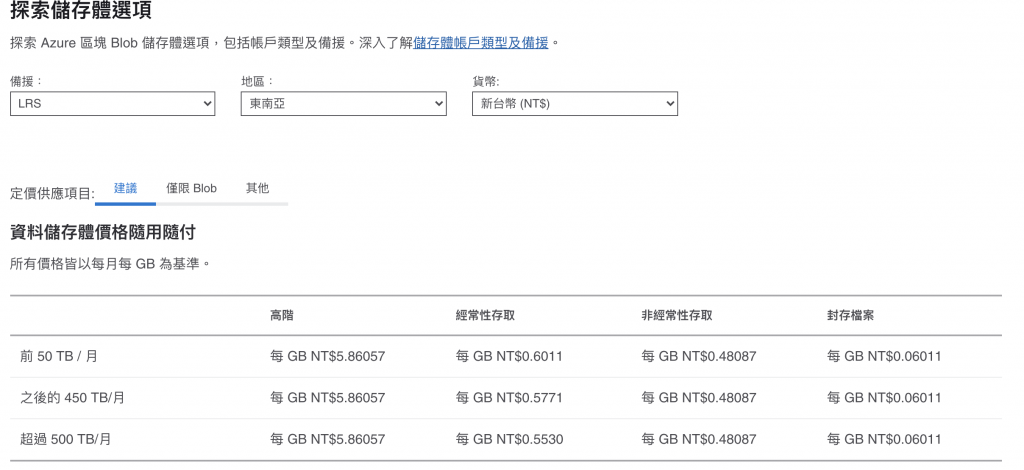
Task: Switch to the 僅限 Blob tab
Action: coord(191,189)
